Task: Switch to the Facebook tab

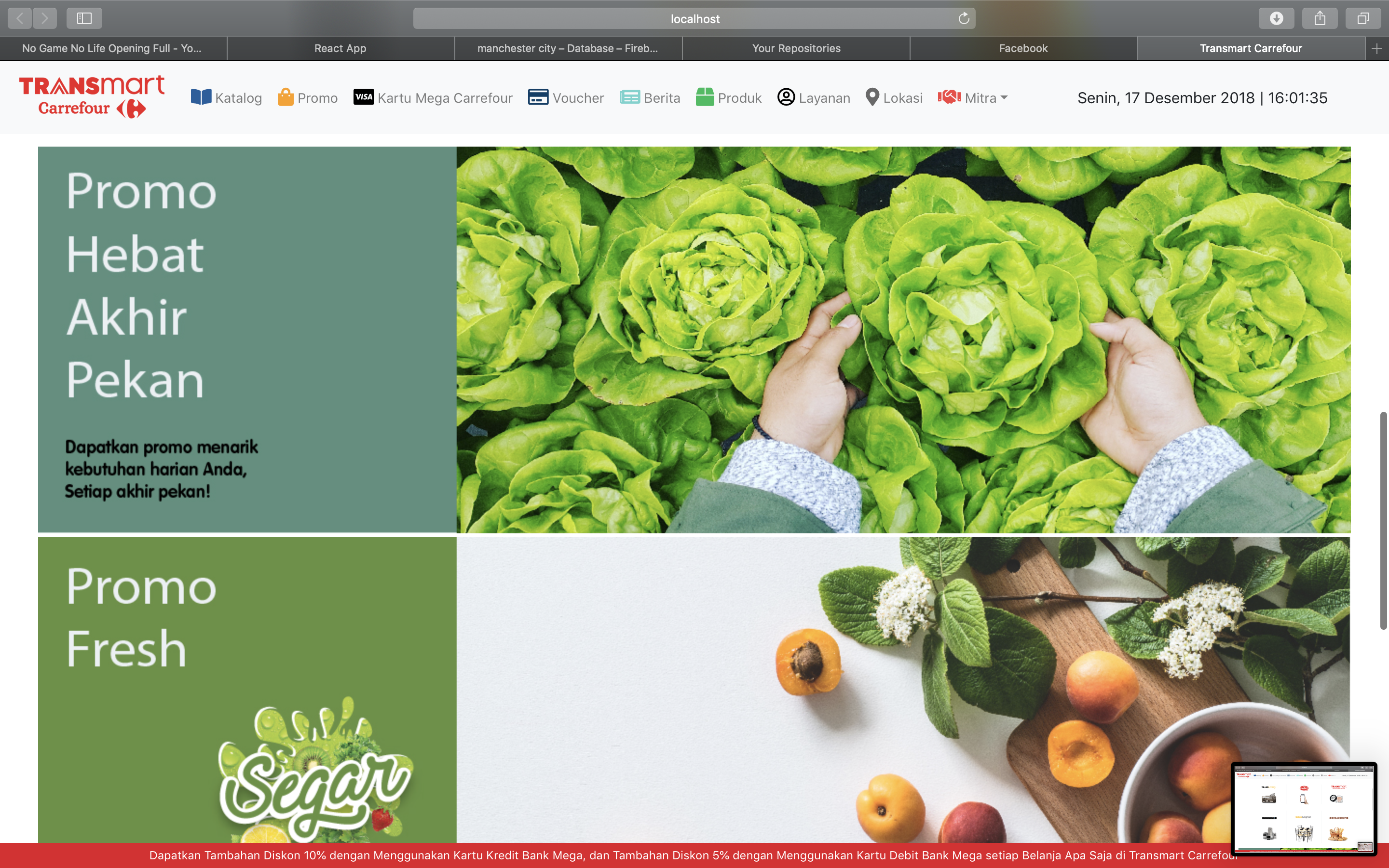Action: (x=1023, y=48)
